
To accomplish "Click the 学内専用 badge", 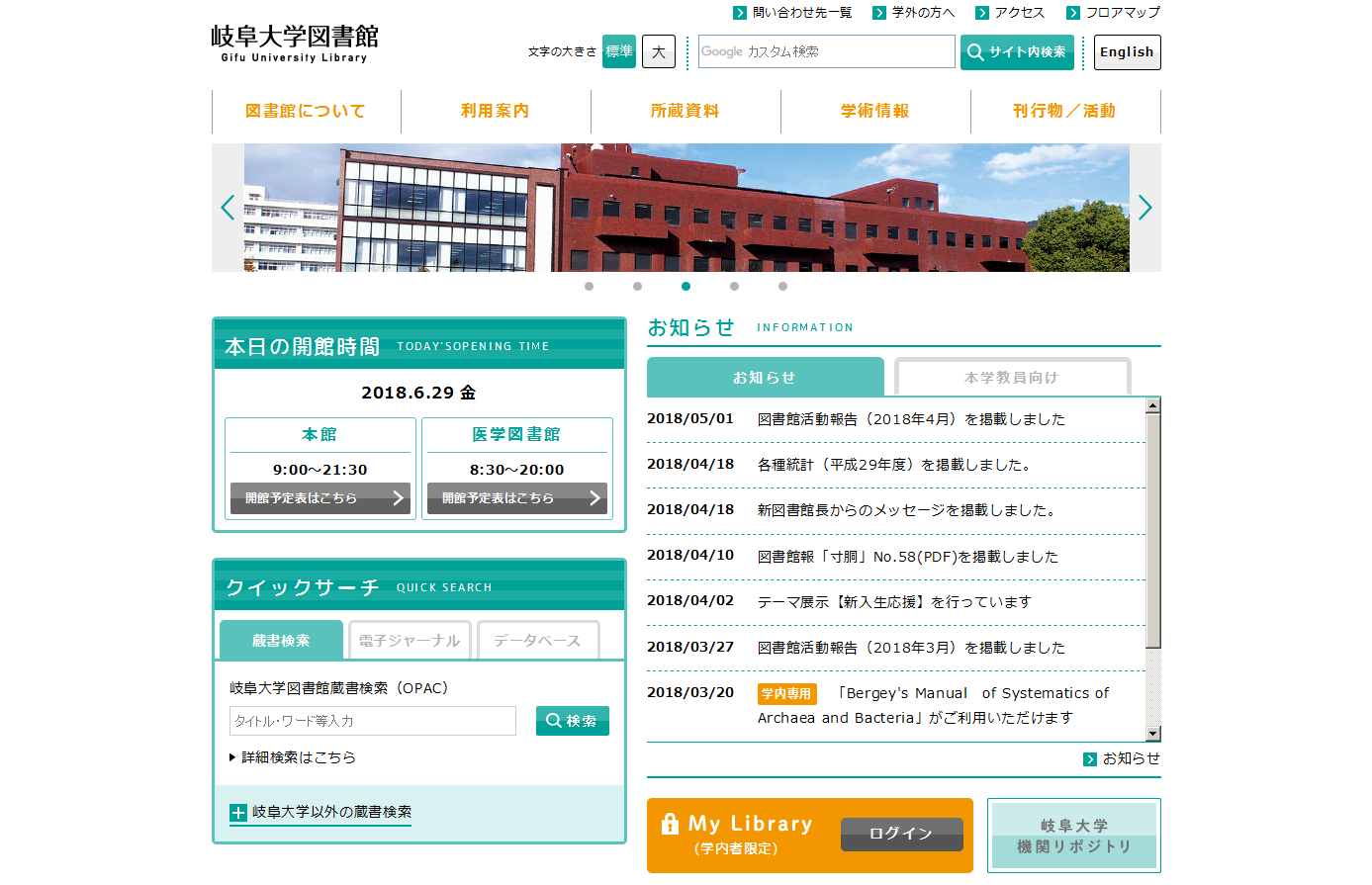I will (x=787, y=694).
